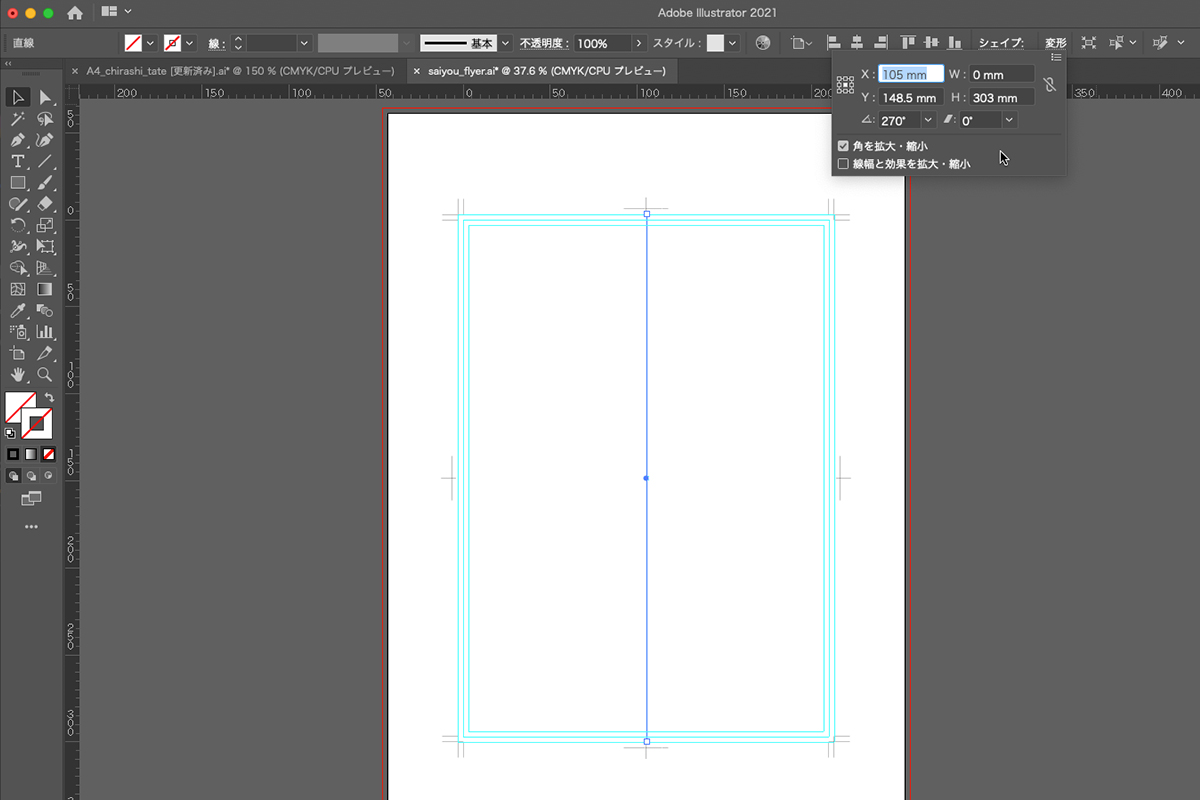Select the Eyedropper tool
Image resolution: width=1200 pixels, height=800 pixels.
click(18, 311)
